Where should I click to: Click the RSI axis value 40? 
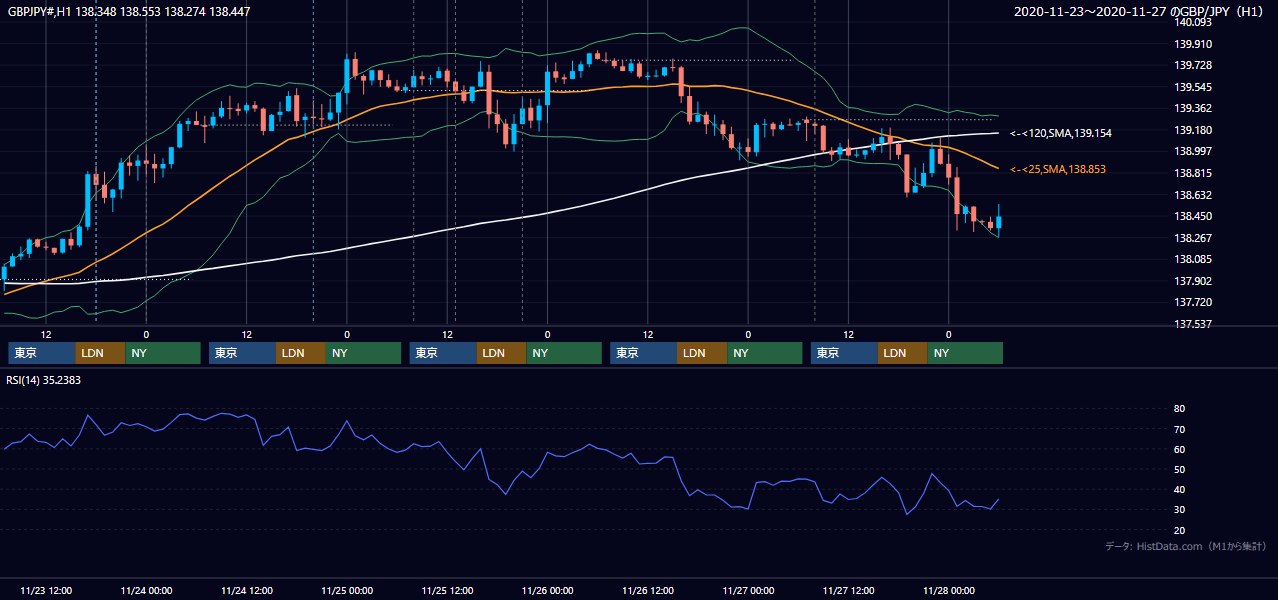pyautogui.click(x=1179, y=489)
